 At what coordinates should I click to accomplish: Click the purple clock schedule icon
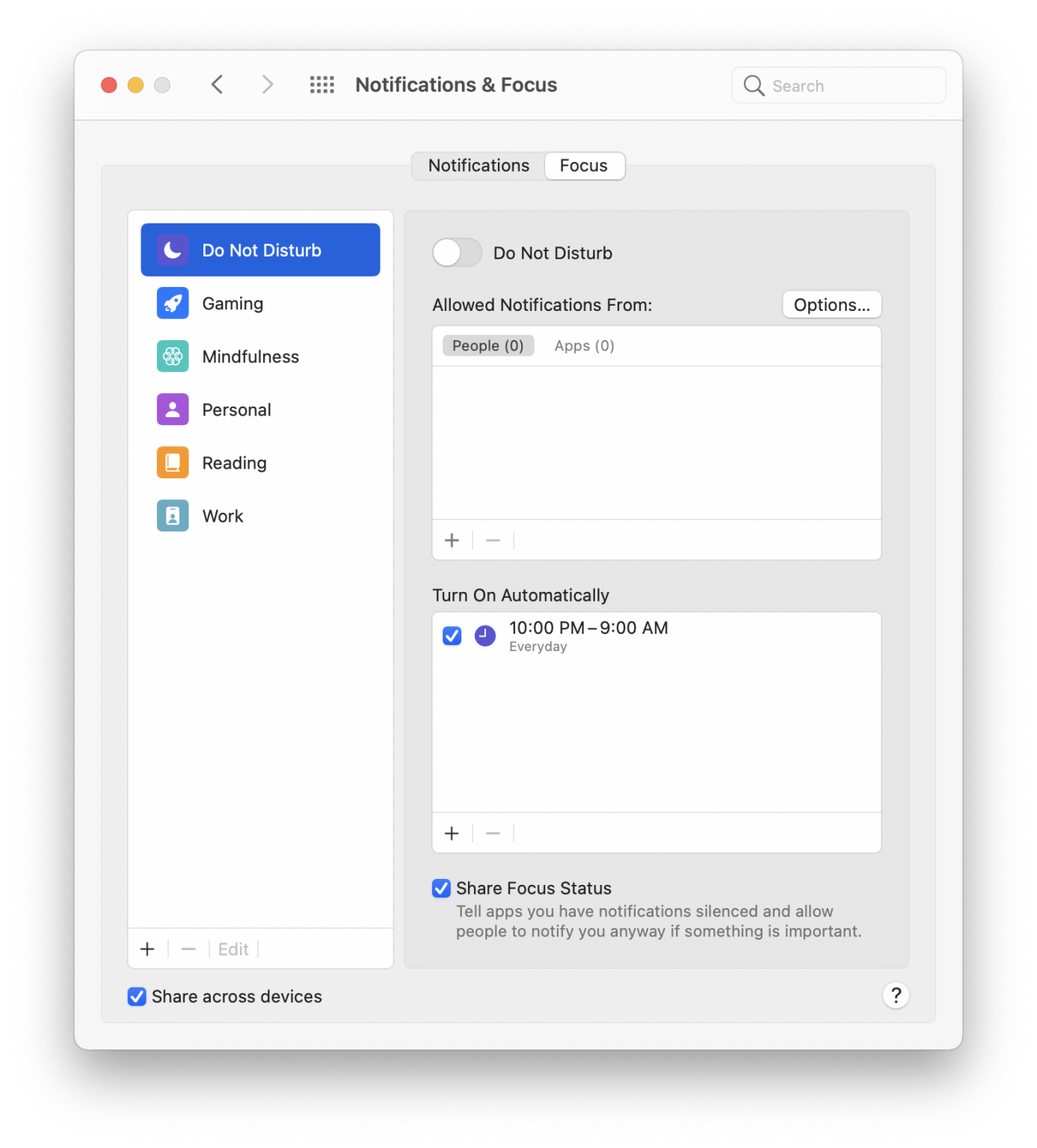(484, 636)
